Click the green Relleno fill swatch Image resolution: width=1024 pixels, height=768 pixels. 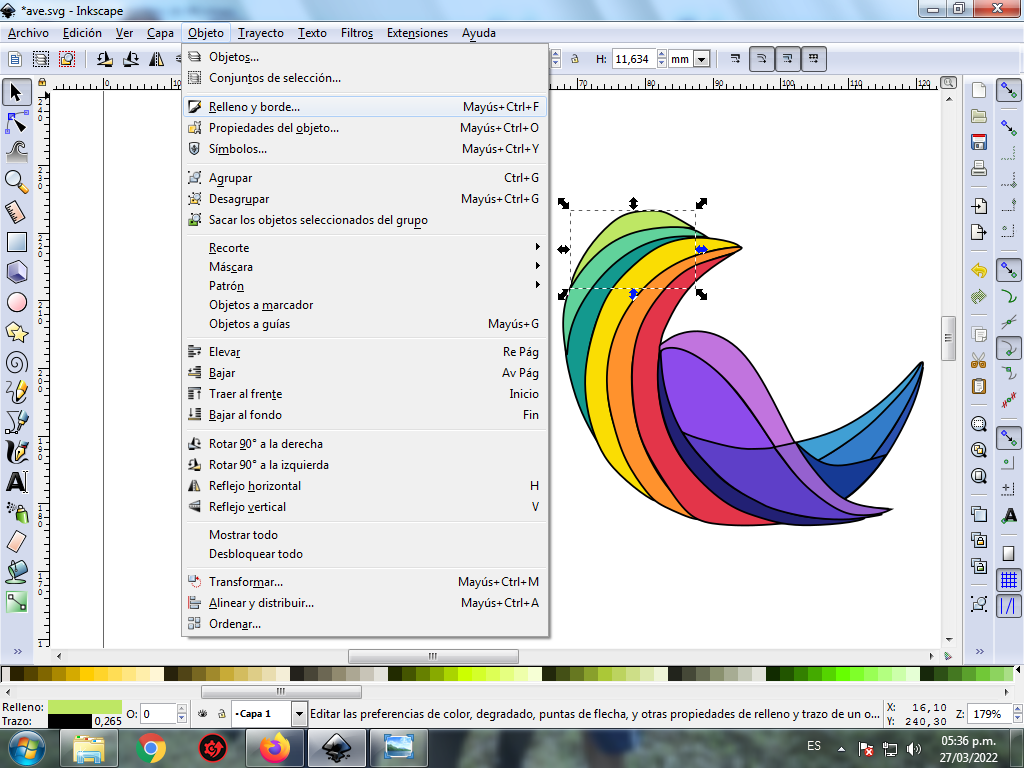coord(84,707)
